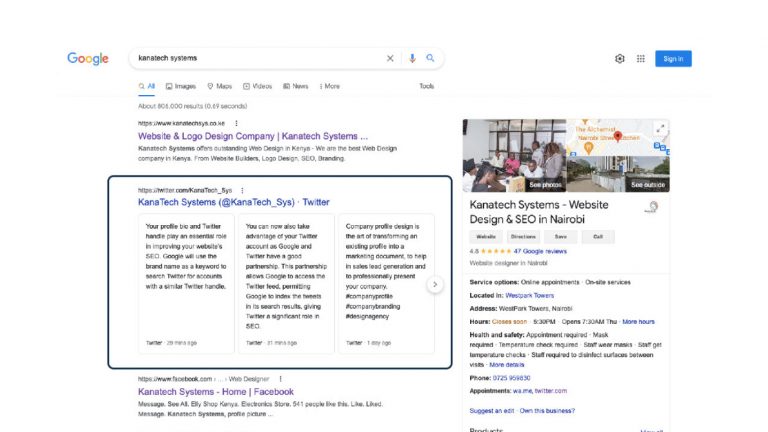This screenshot has height=432, width=768.
Task: Click the magnifying glass search icon
Action: pyautogui.click(x=430, y=58)
